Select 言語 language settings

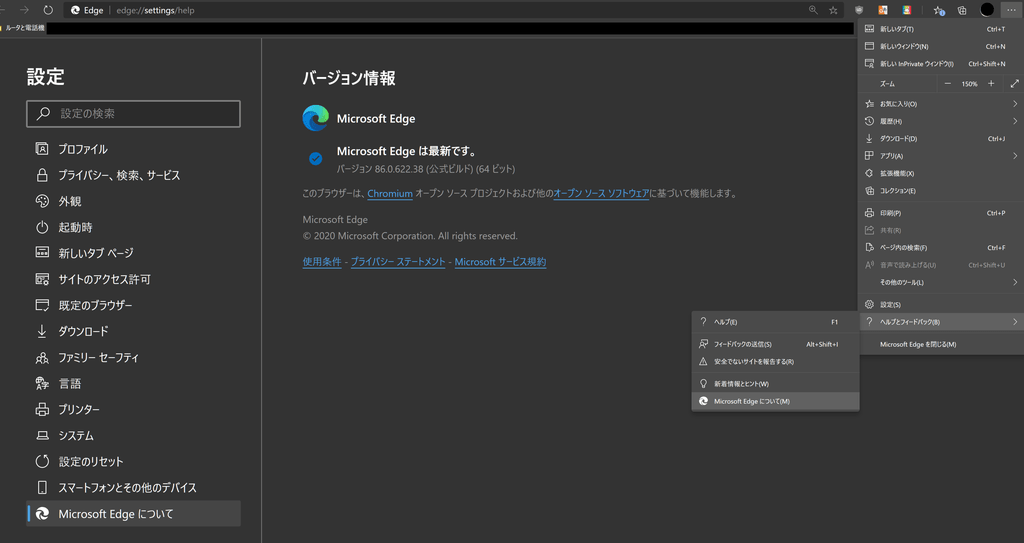(133, 384)
